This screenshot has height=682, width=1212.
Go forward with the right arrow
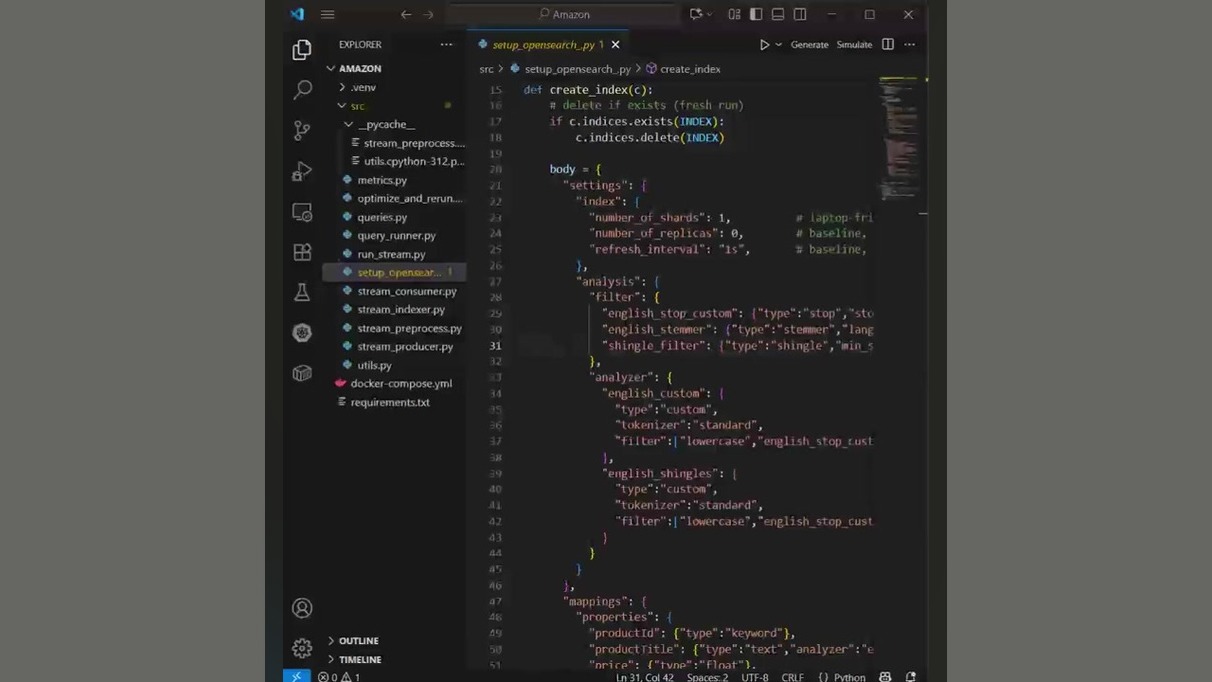pos(429,14)
